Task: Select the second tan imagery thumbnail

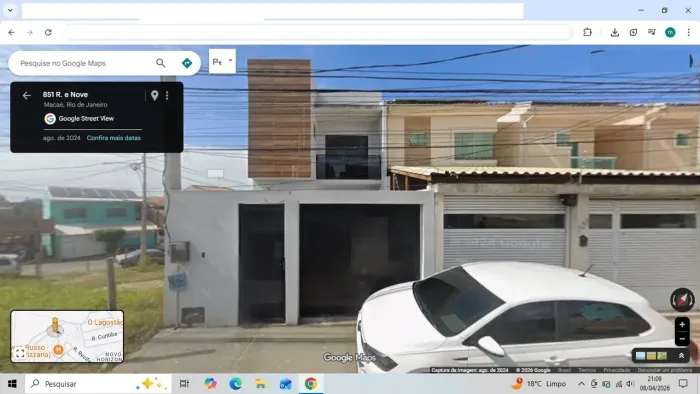Action: 651,356
